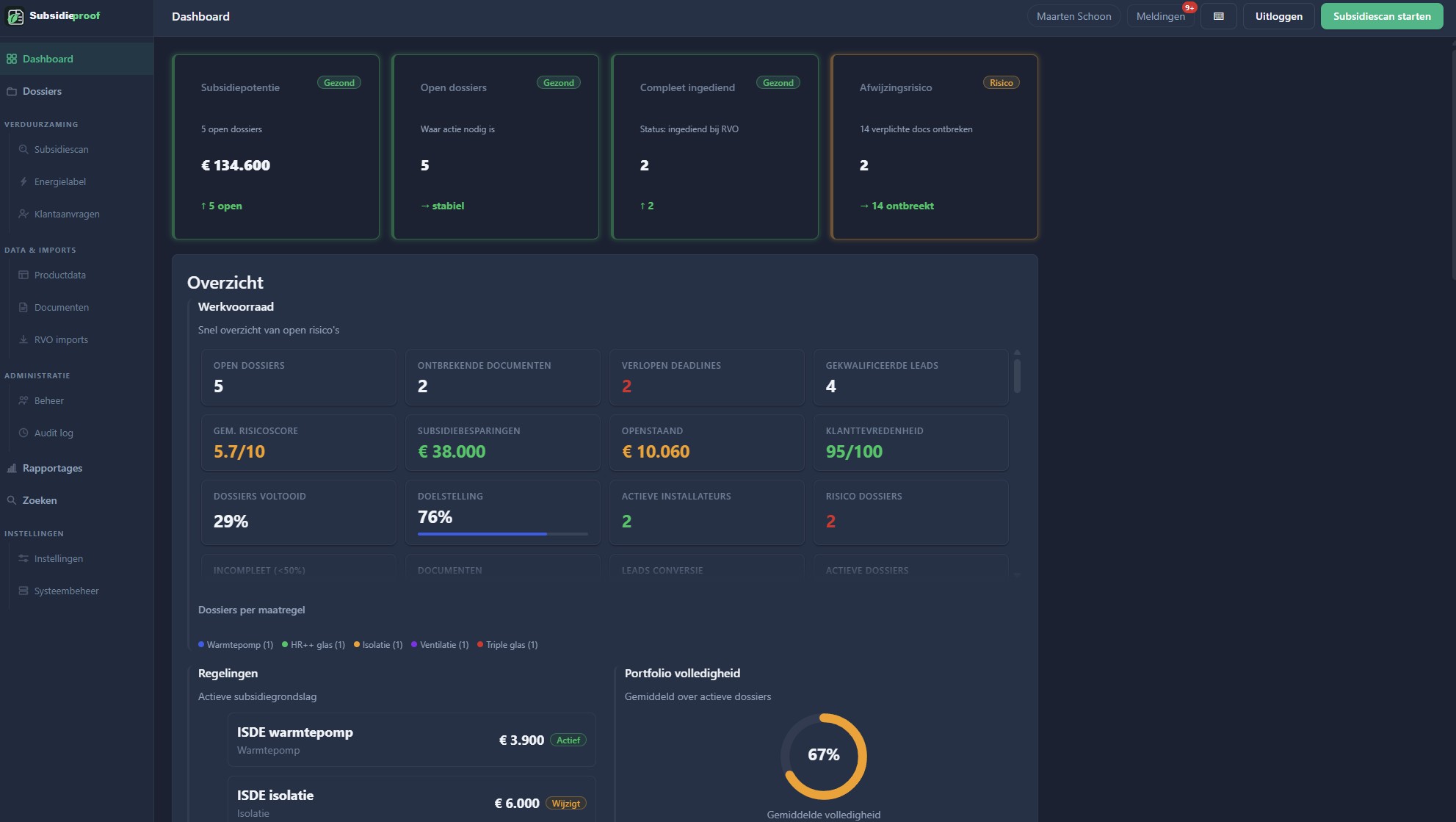Click the Dossiers folder icon
Image resolution: width=1456 pixels, height=822 pixels.
pos(12,91)
